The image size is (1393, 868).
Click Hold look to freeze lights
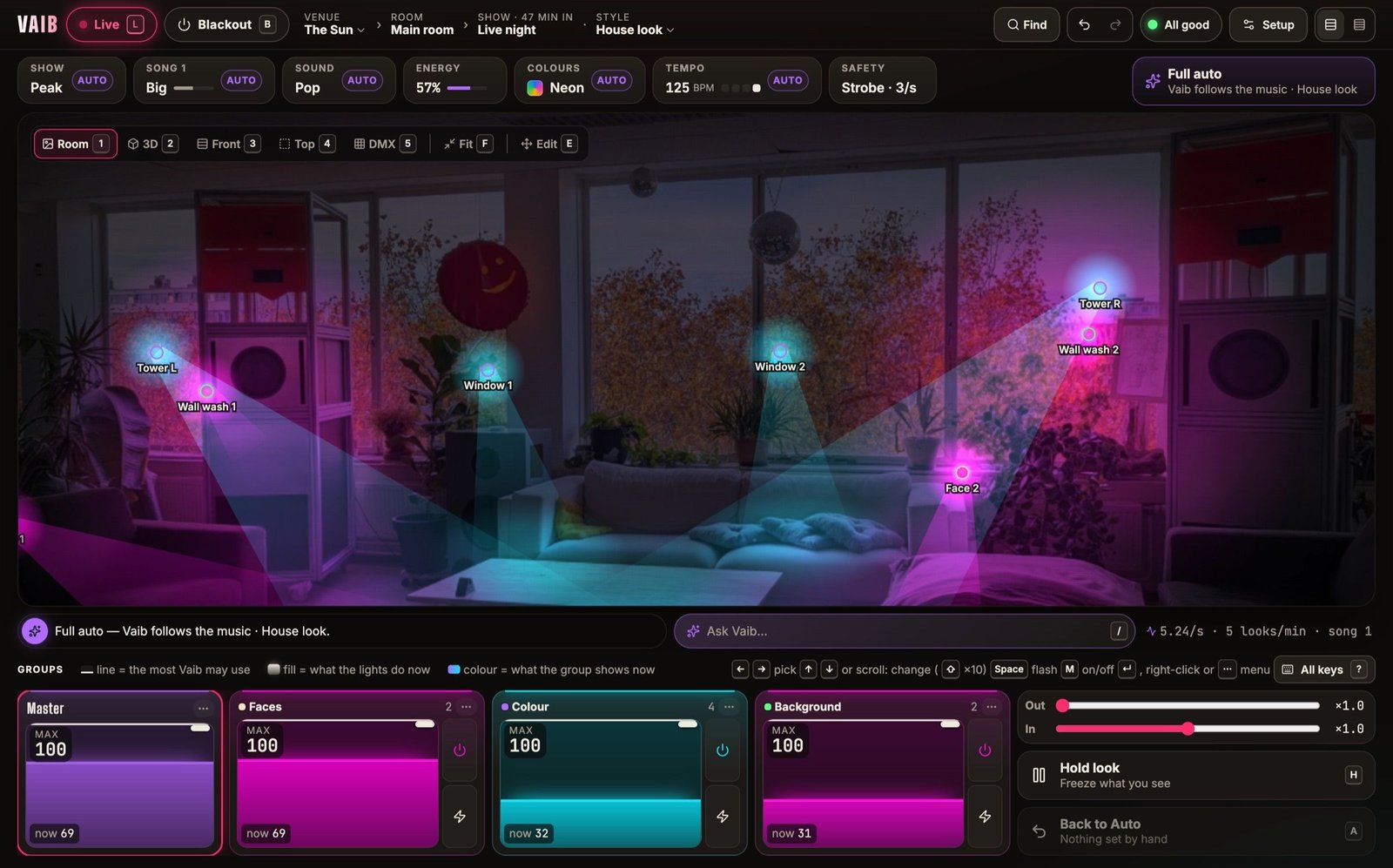click(x=1196, y=775)
